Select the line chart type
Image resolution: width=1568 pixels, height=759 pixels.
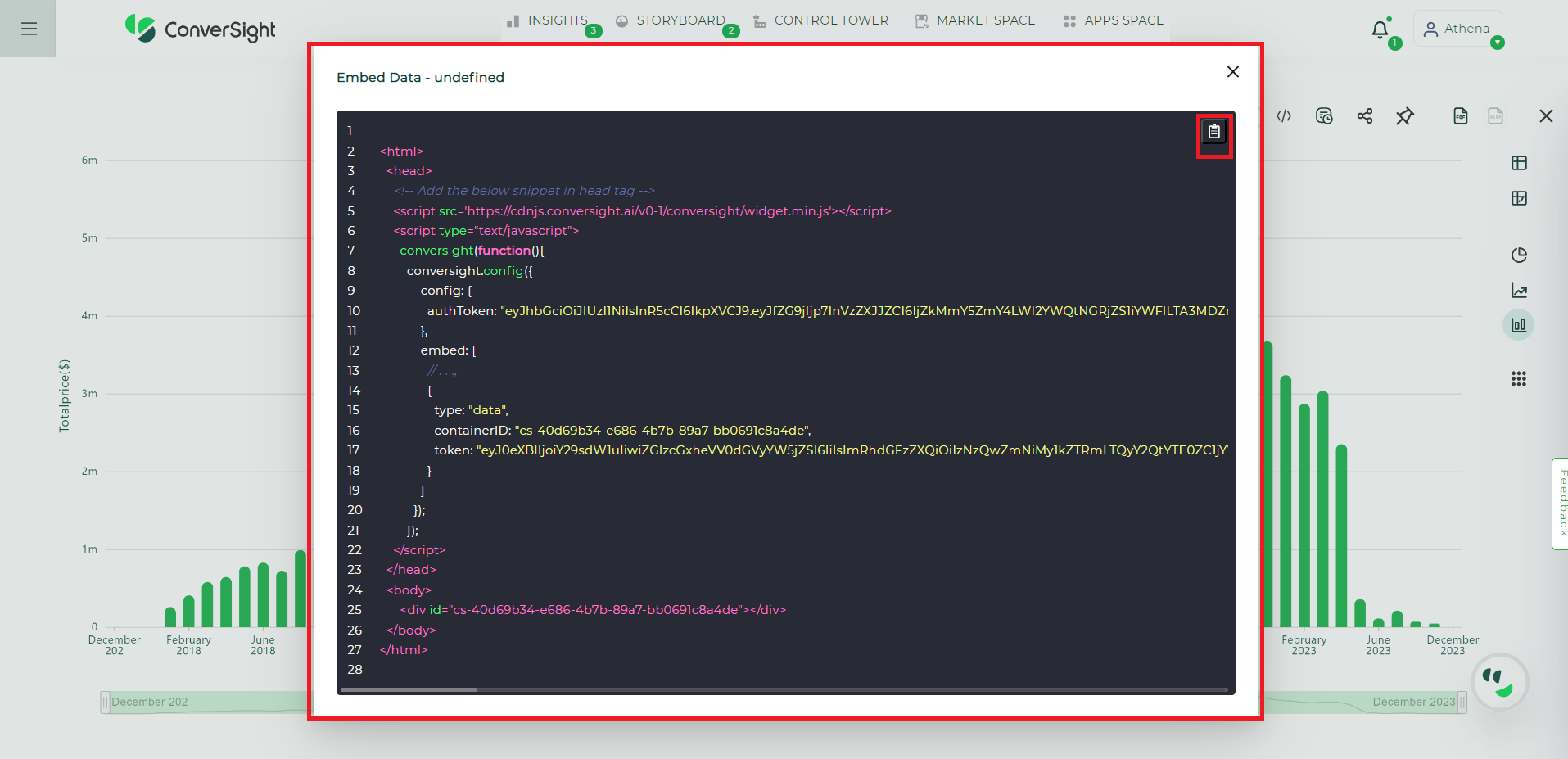(x=1519, y=291)
